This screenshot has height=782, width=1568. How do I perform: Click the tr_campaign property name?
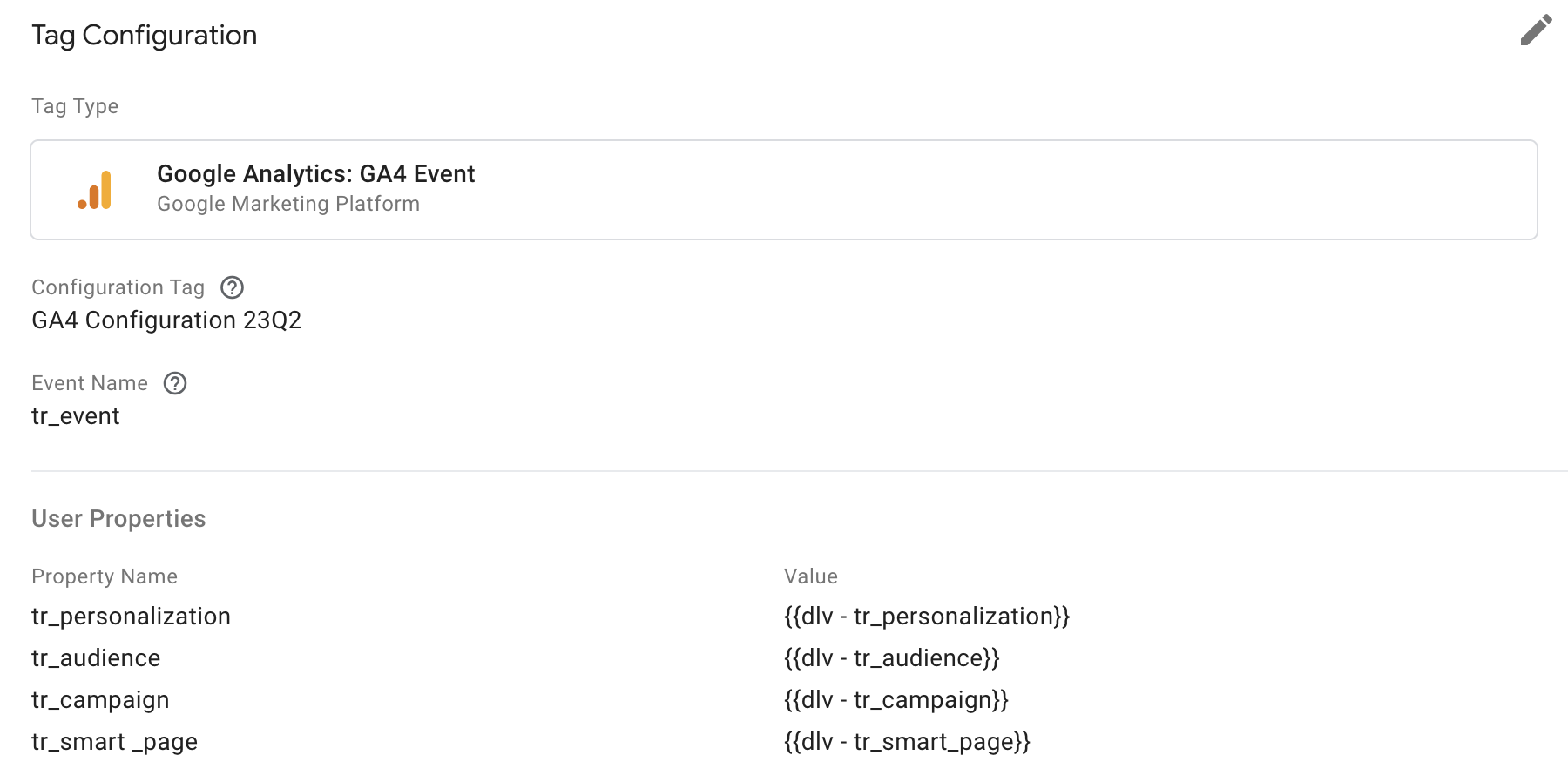click(x=100, y=700)
